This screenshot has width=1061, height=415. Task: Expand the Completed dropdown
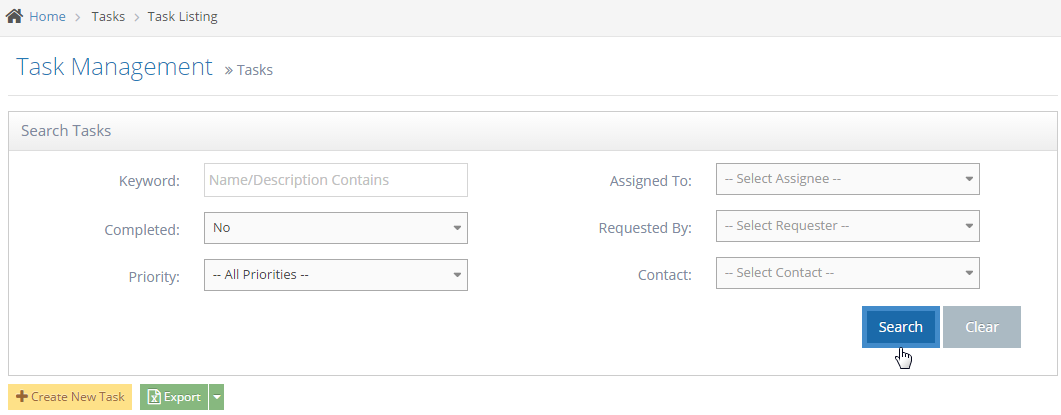click(335, 228)
